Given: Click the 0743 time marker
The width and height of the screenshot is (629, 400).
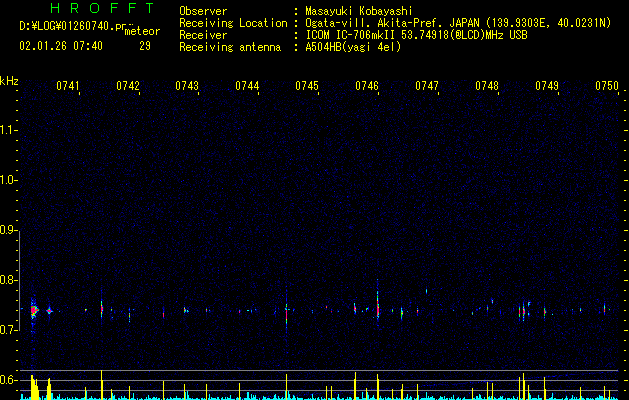Looking at the screenshot, I should tap(187, 86).
